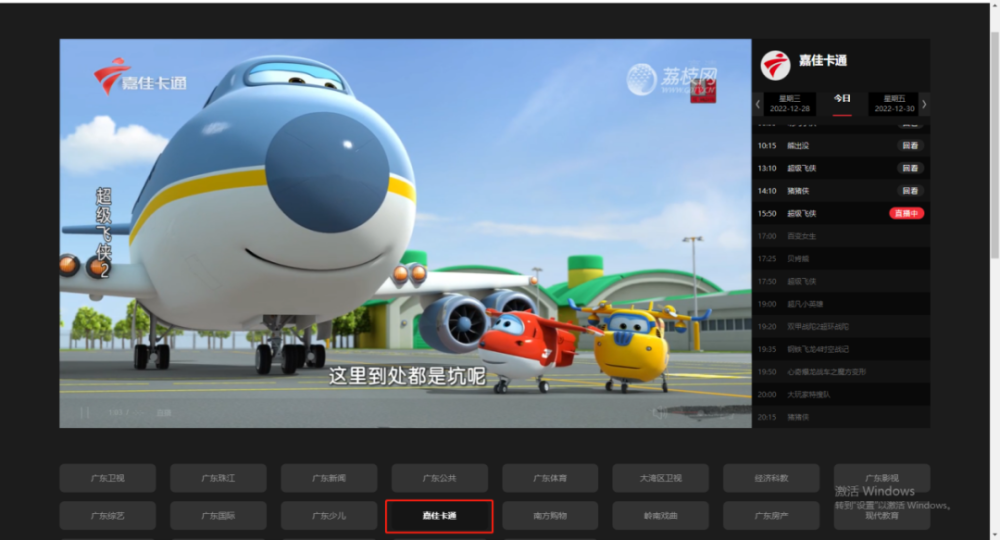Image resolution: width=1000 pixels, height=540 pixels.
Task: Select the 17:25 贝肯熊 schedule row
Action: pyautogui.click(x=841, y=259)
